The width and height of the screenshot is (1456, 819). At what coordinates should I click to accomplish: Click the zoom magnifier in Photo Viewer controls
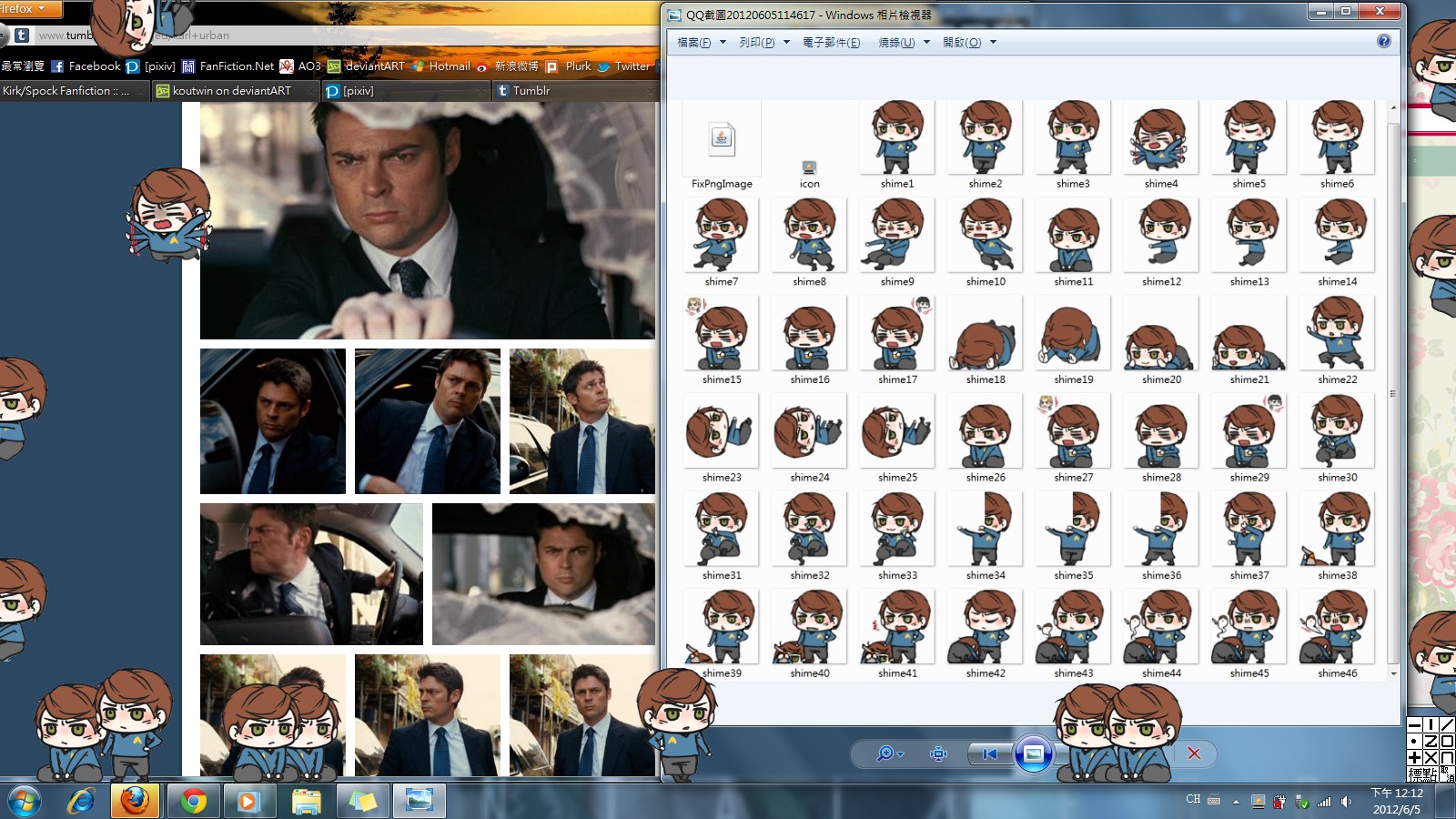point(885,753)
